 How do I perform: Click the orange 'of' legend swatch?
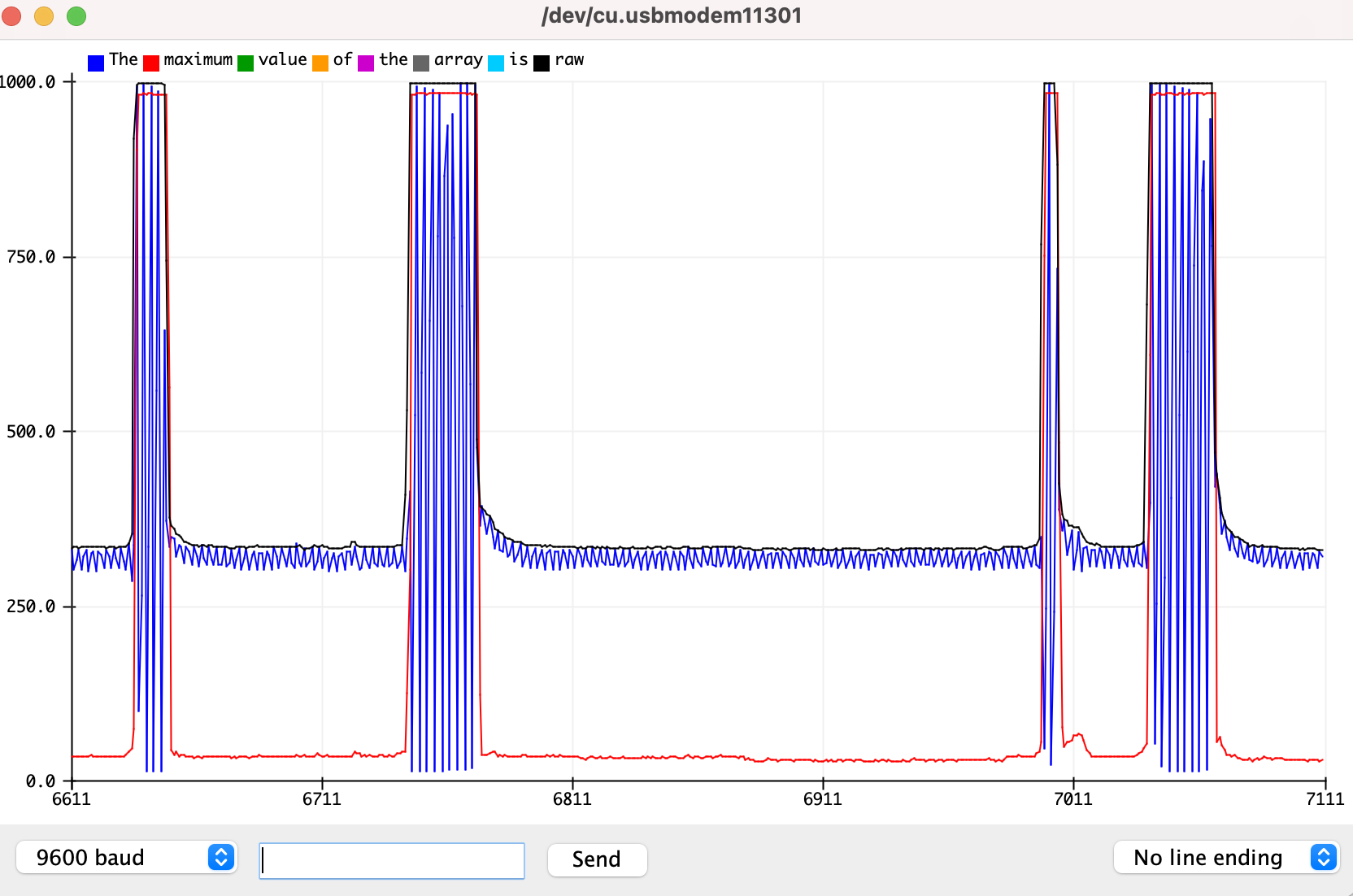[x=320, y=63]
